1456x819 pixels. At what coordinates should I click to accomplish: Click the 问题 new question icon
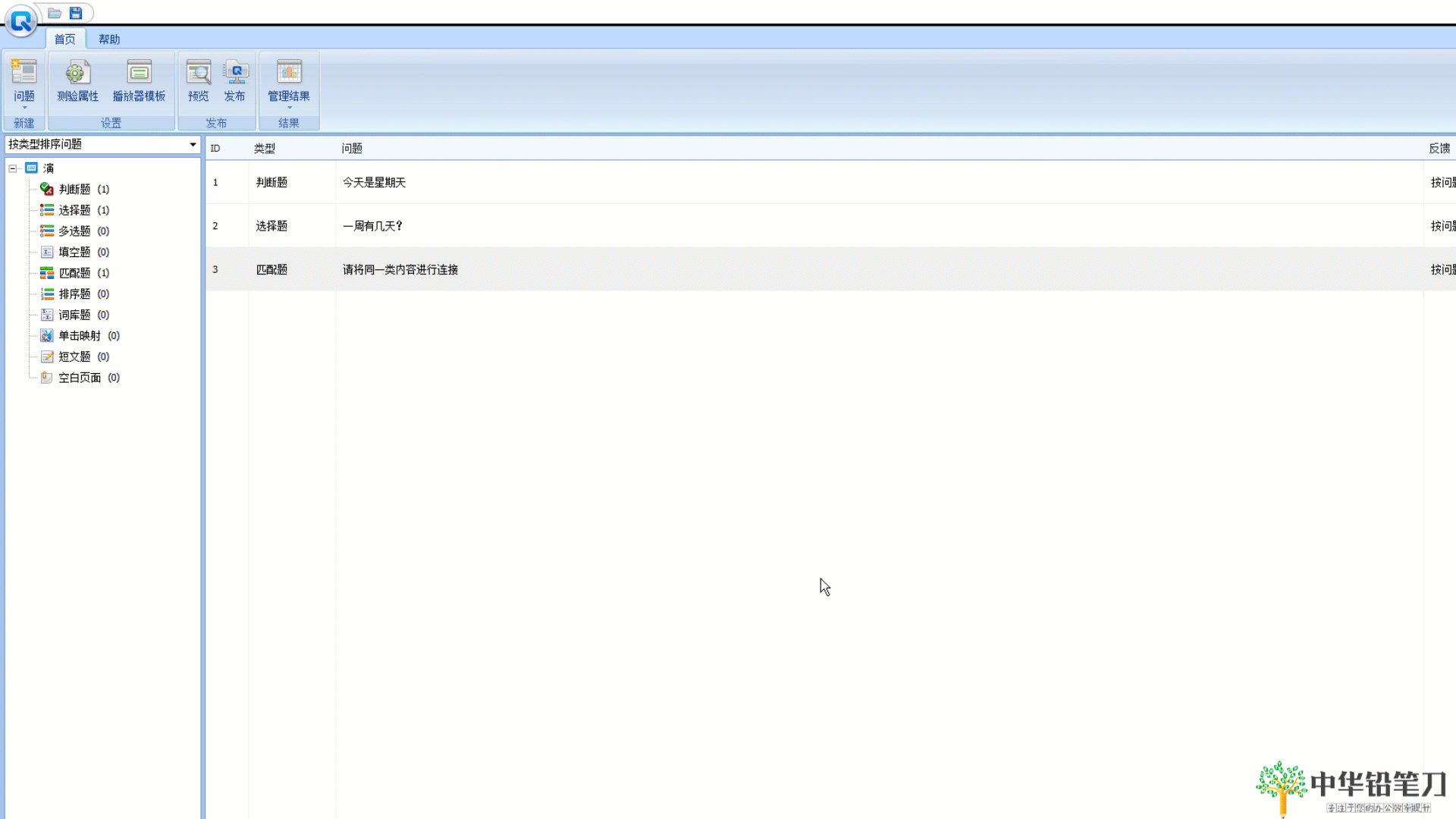[24, 73]
